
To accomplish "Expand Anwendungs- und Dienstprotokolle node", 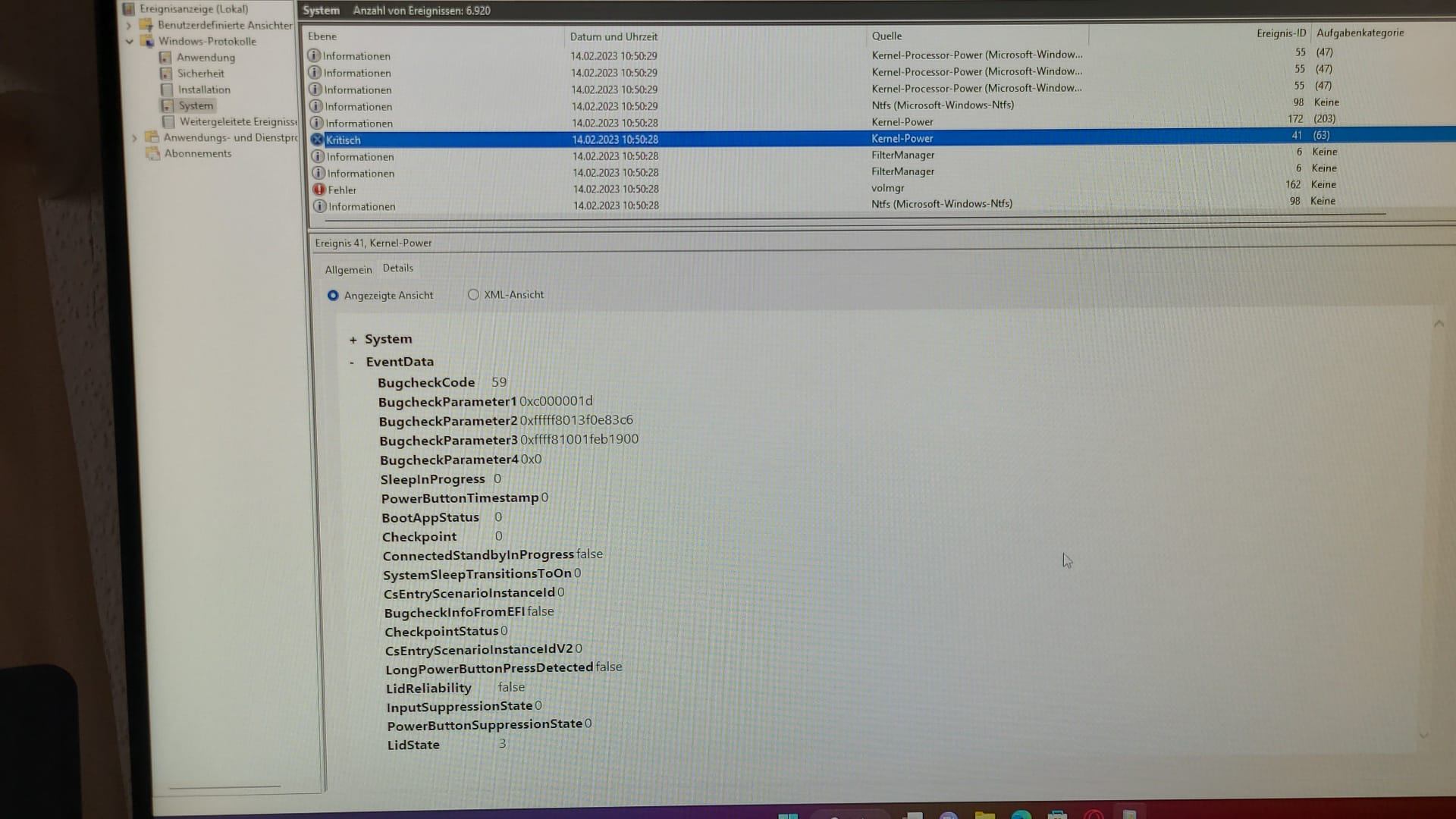I will click(134, 138).
